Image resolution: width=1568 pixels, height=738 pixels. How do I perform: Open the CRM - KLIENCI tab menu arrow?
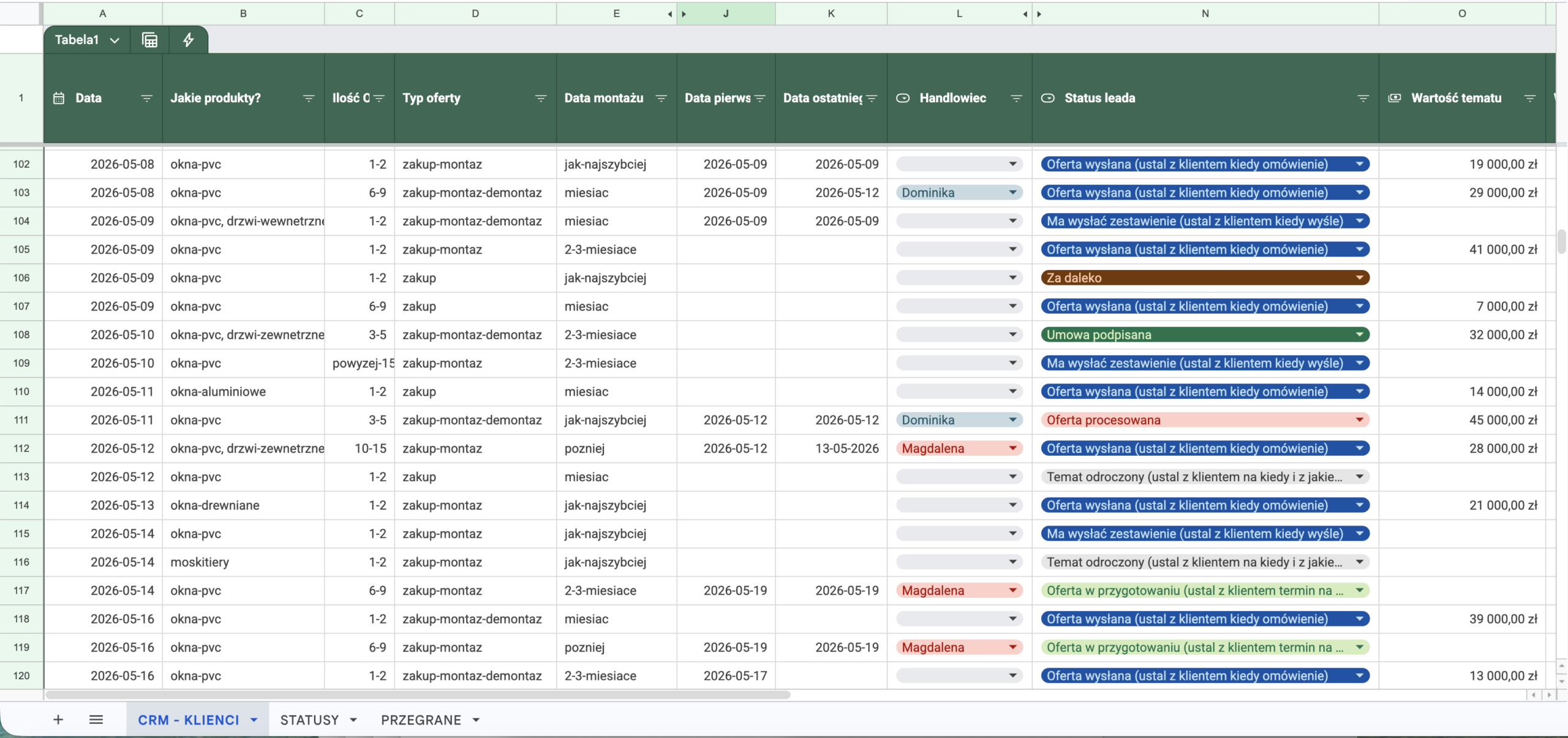[x=254, y=720]
